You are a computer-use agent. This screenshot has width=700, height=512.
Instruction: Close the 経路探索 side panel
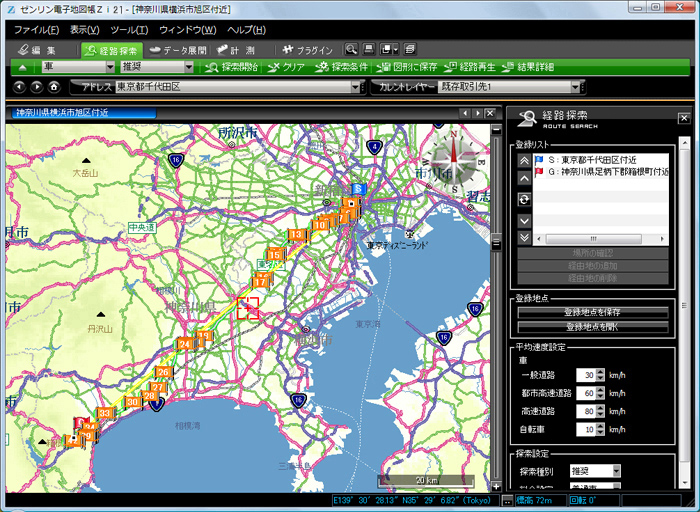pos(683,118)
